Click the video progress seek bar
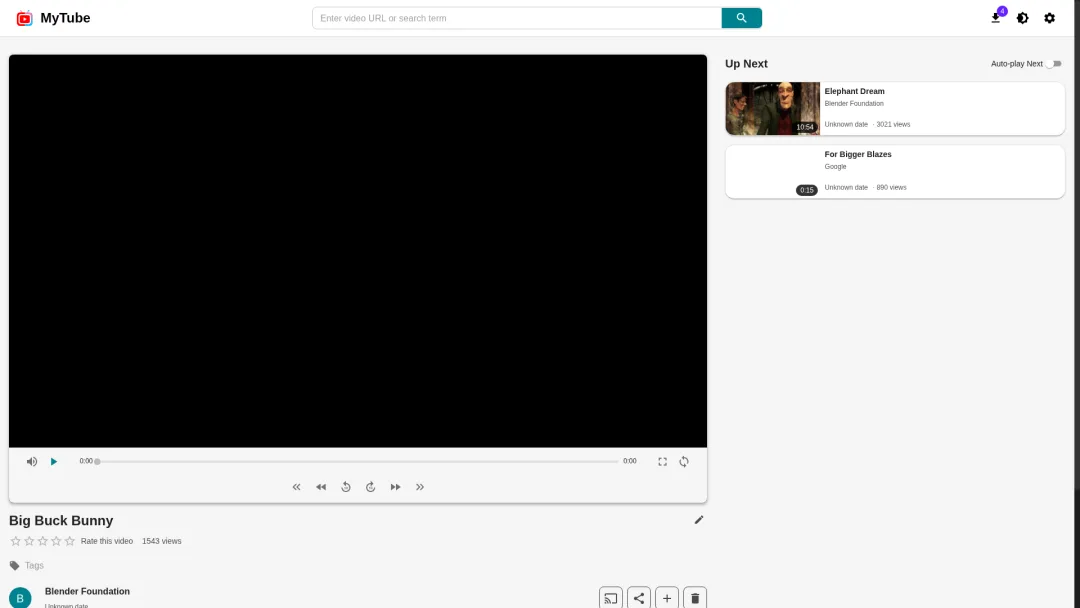Viewport: 1080px width, 608px height. coord(357,461)
